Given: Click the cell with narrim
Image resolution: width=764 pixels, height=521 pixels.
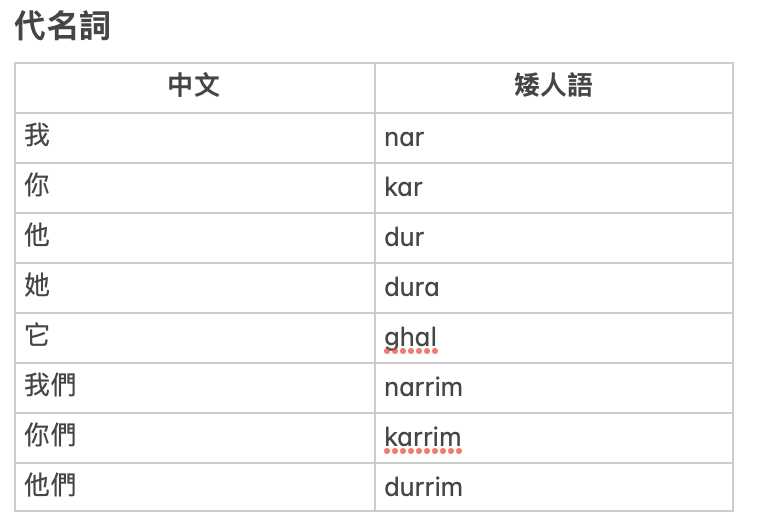Looking at the screenshot, I should point(554,388).
